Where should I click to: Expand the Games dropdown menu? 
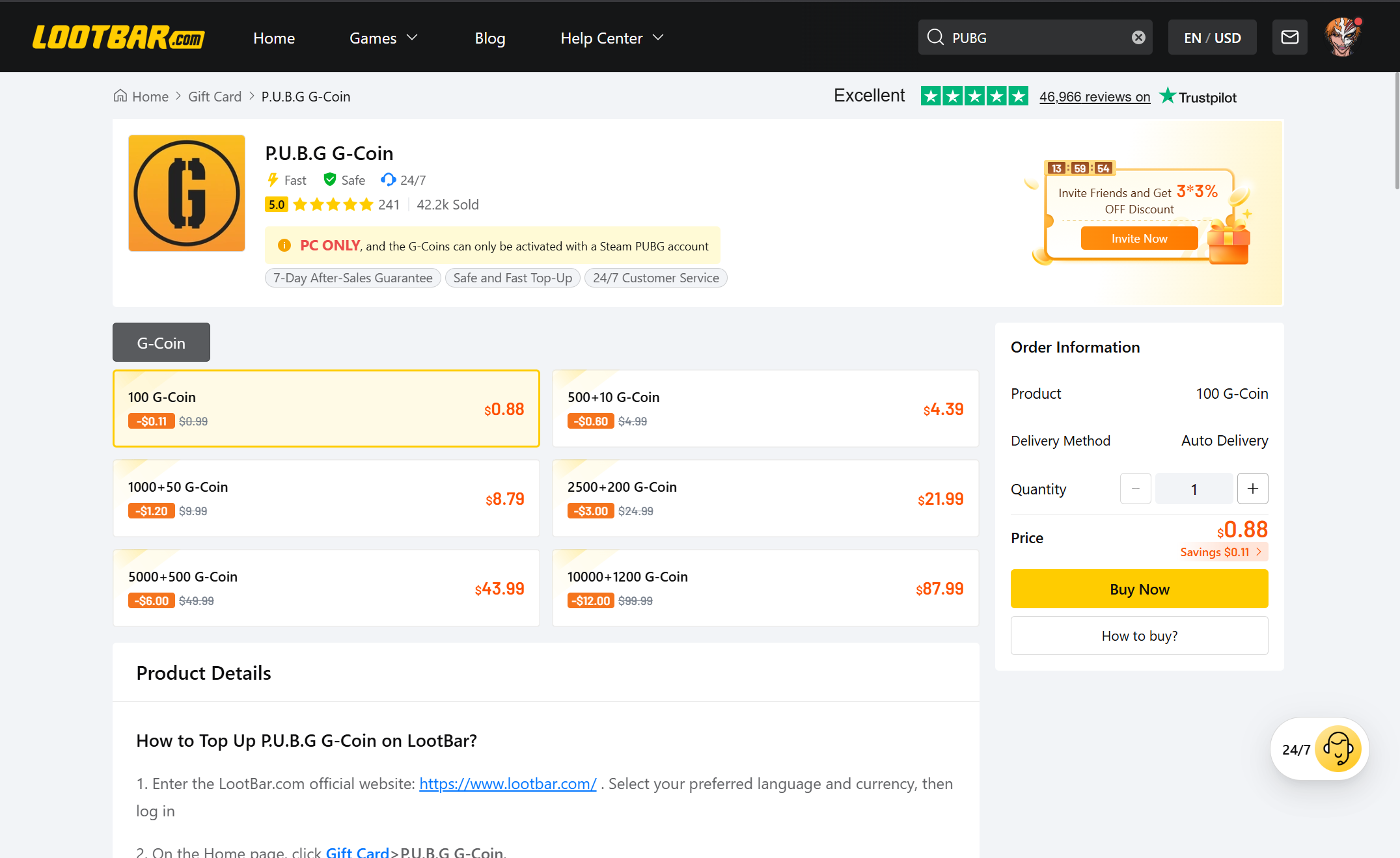coord(383,38)
